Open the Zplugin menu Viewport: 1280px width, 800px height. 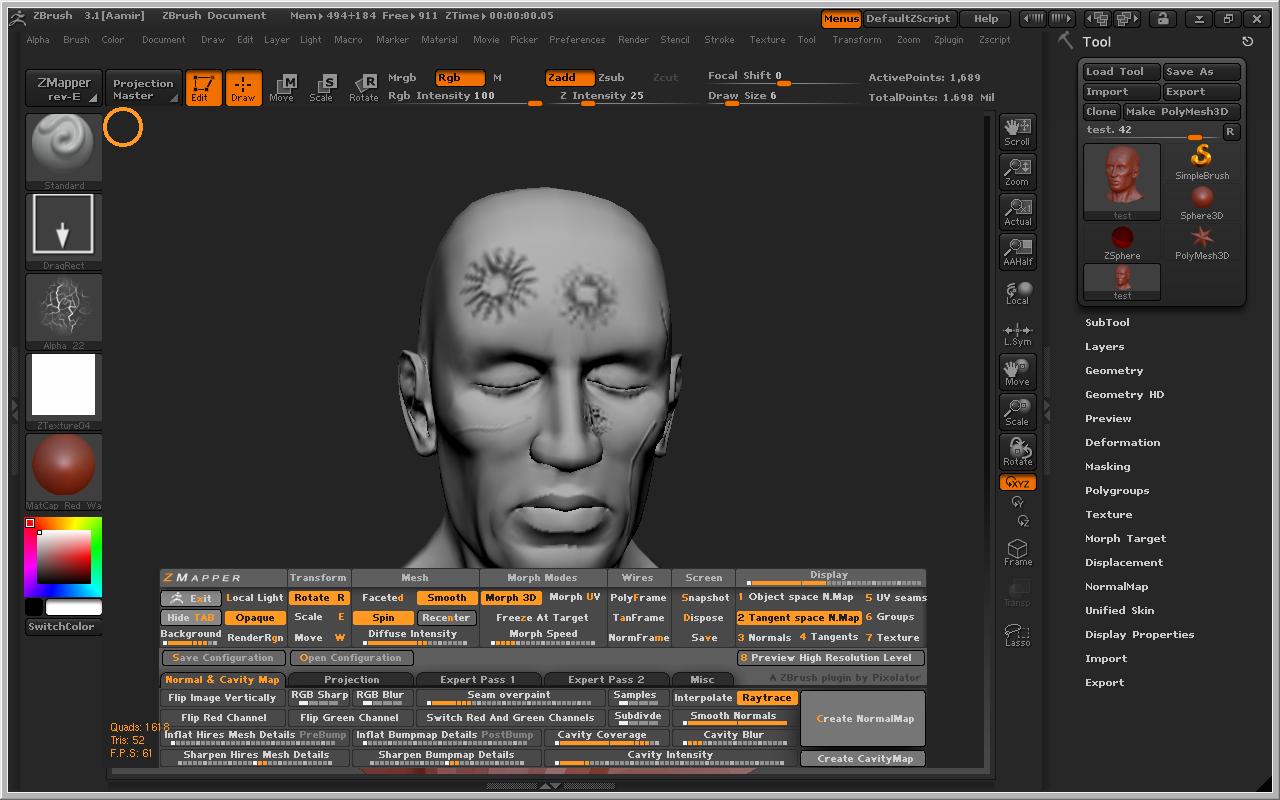tap(948, 40)
